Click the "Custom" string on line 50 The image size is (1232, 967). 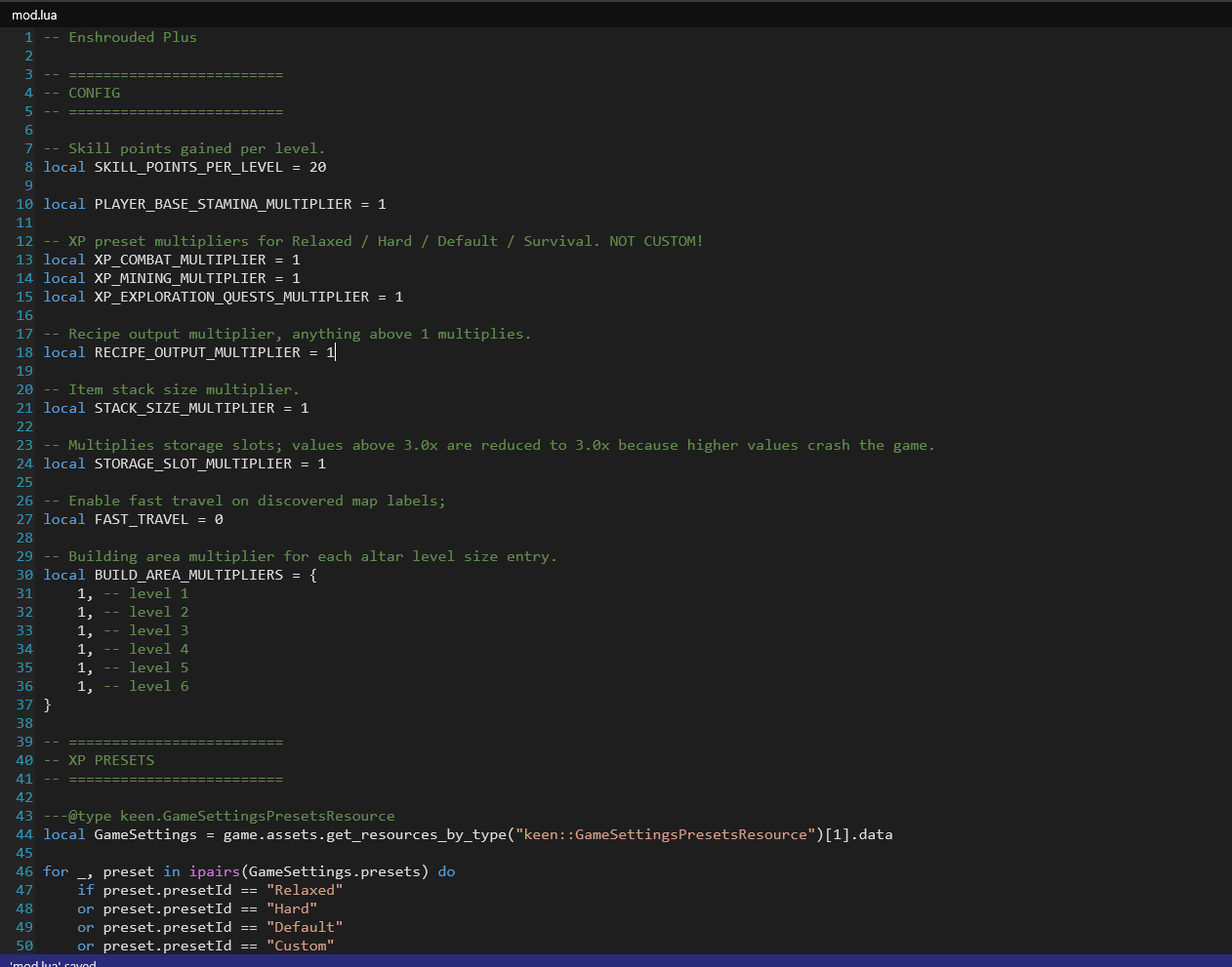[x=300, y=946]
